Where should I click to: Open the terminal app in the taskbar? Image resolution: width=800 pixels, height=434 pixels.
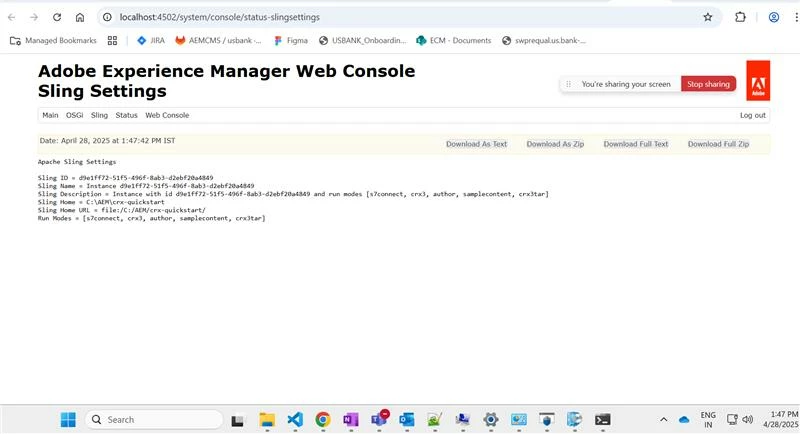point(603,420)
